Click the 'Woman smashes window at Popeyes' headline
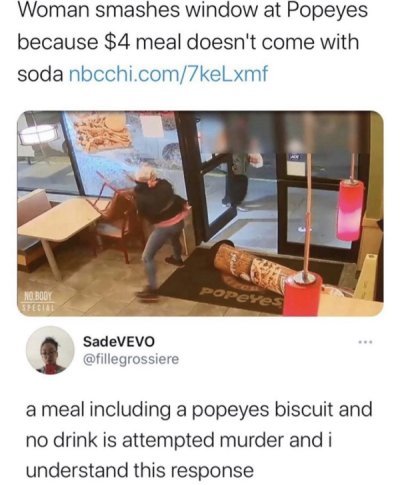Viewport: 400px width, 485px height. 192,11
